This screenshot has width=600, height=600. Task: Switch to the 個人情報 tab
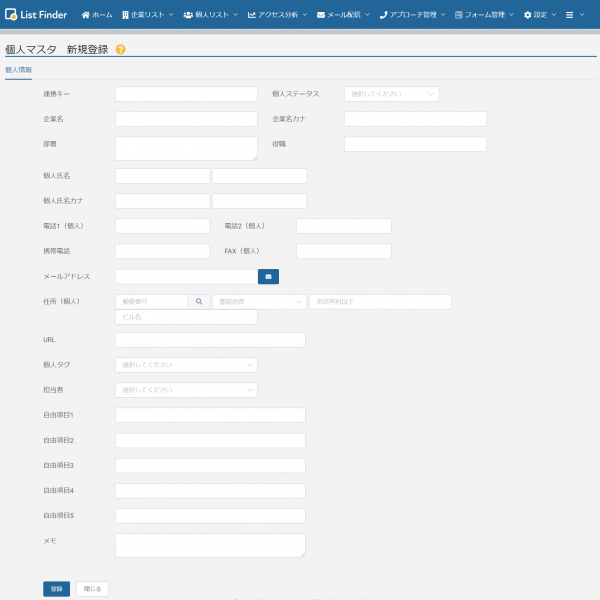click(x=18, y=70)
